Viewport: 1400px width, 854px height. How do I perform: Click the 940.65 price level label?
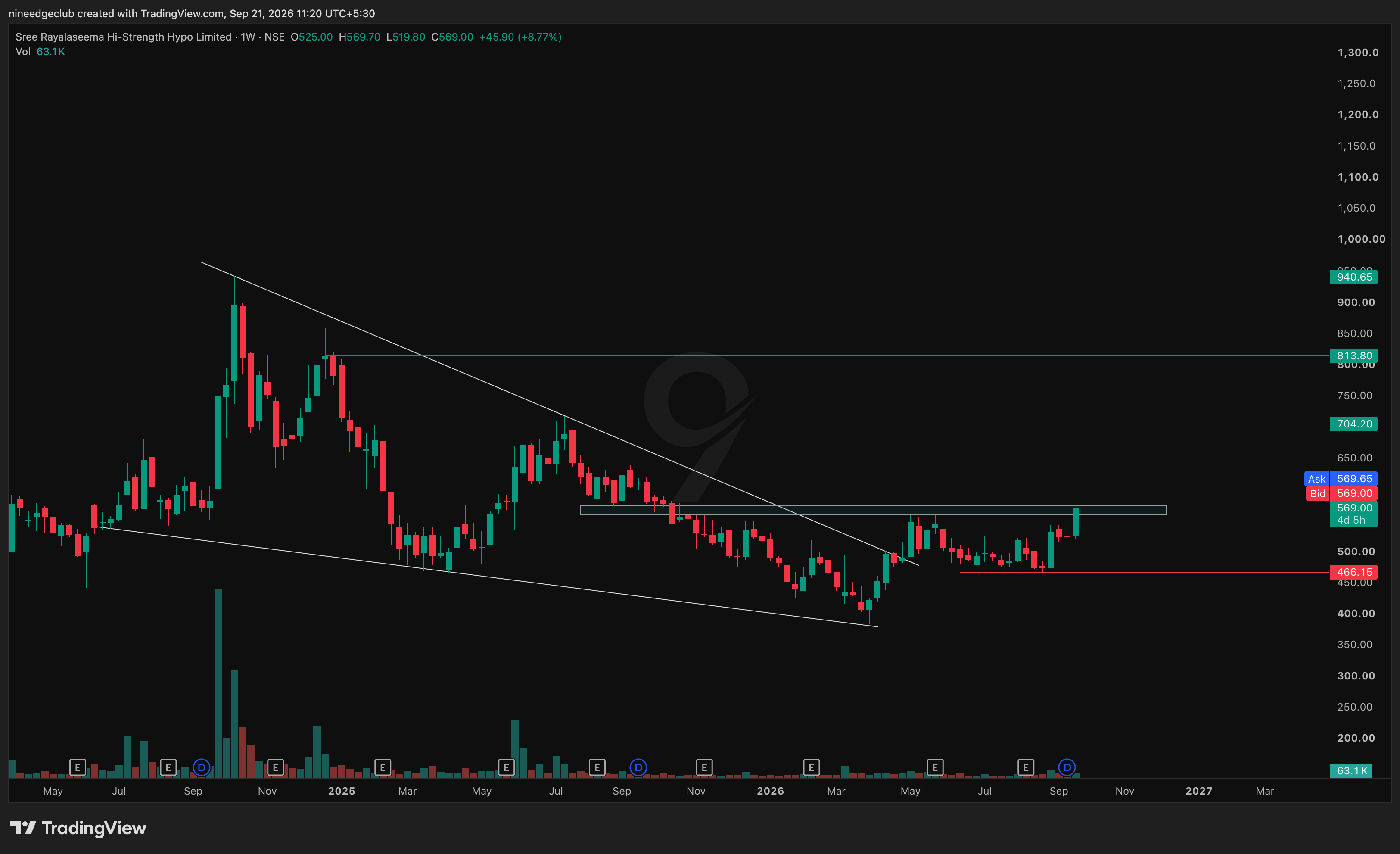[1353, 277]
